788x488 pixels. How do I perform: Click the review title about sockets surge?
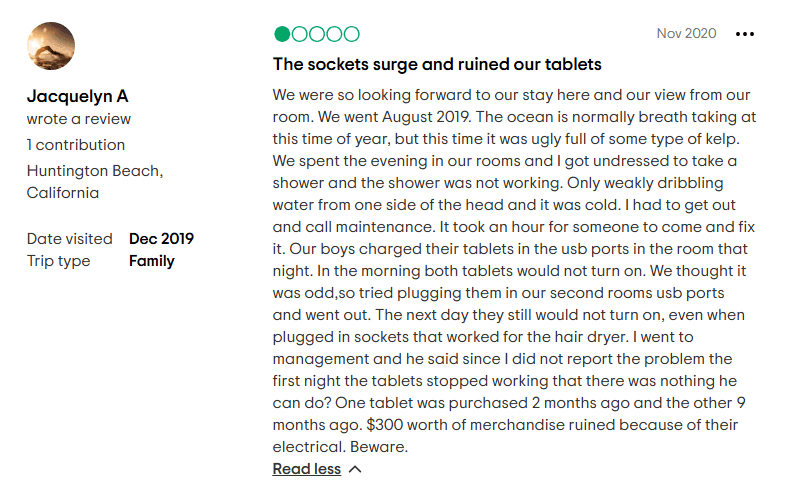pyautogui.click(x=437, y=64)
